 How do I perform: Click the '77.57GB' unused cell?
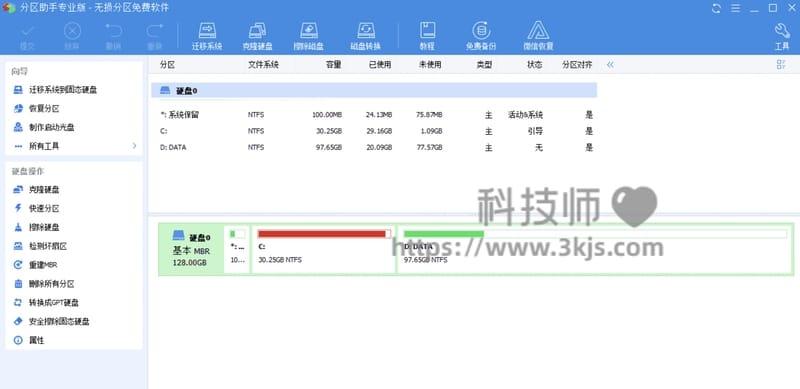[429, 148]
